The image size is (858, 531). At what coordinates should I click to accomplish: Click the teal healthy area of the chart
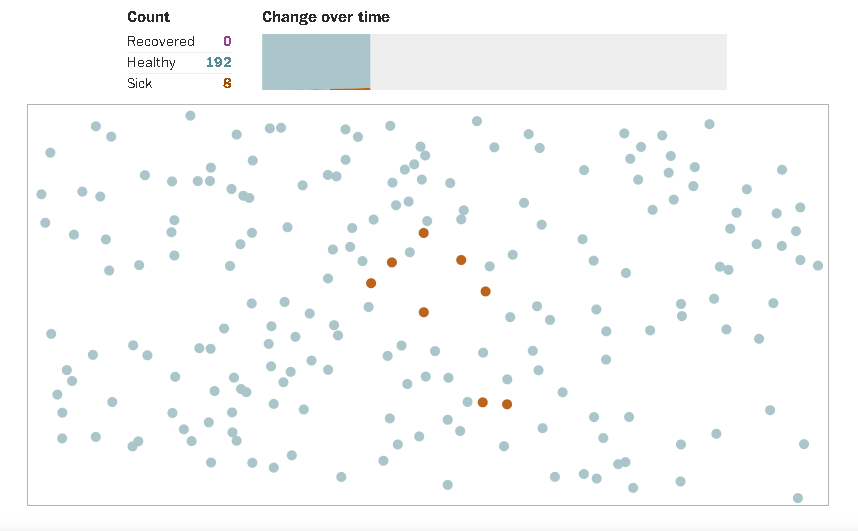(x=315, y=60)
